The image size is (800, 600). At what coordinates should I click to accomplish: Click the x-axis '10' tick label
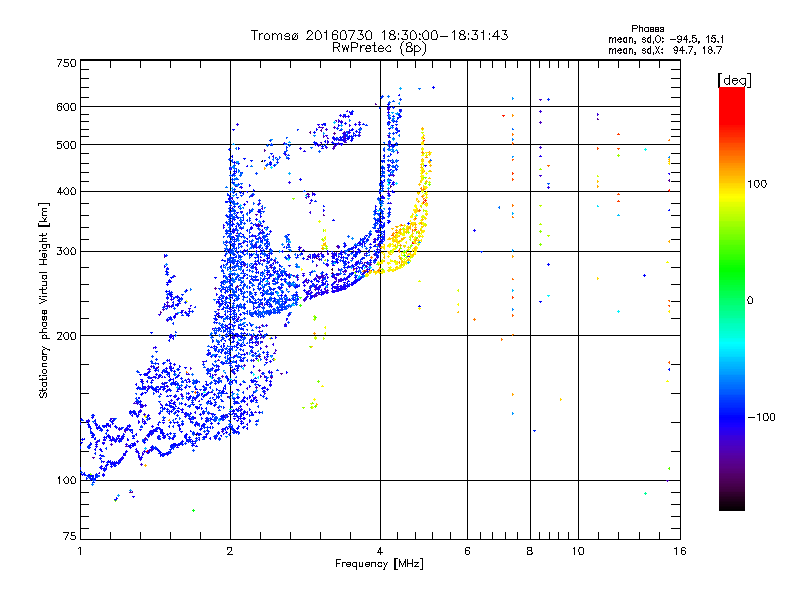(578, 551)
